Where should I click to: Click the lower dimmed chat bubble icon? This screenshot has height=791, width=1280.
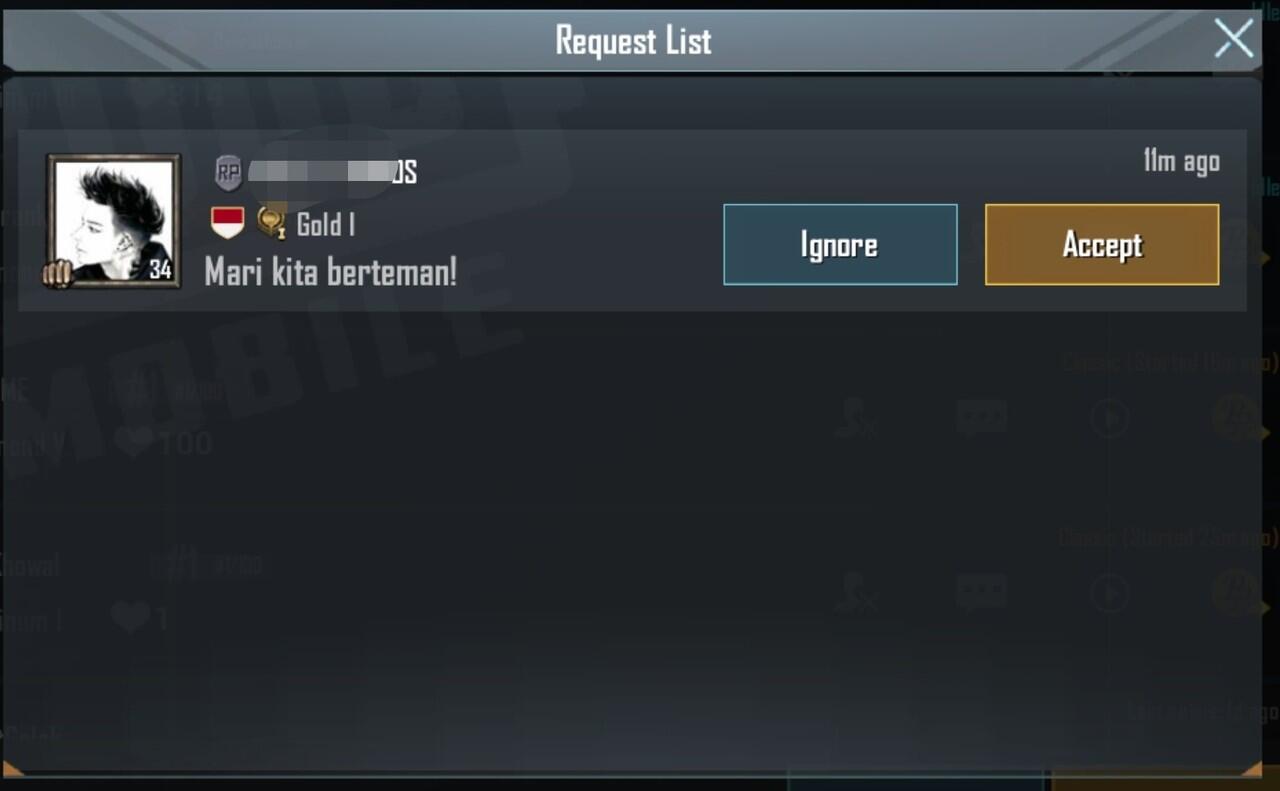tap(981, 593)
